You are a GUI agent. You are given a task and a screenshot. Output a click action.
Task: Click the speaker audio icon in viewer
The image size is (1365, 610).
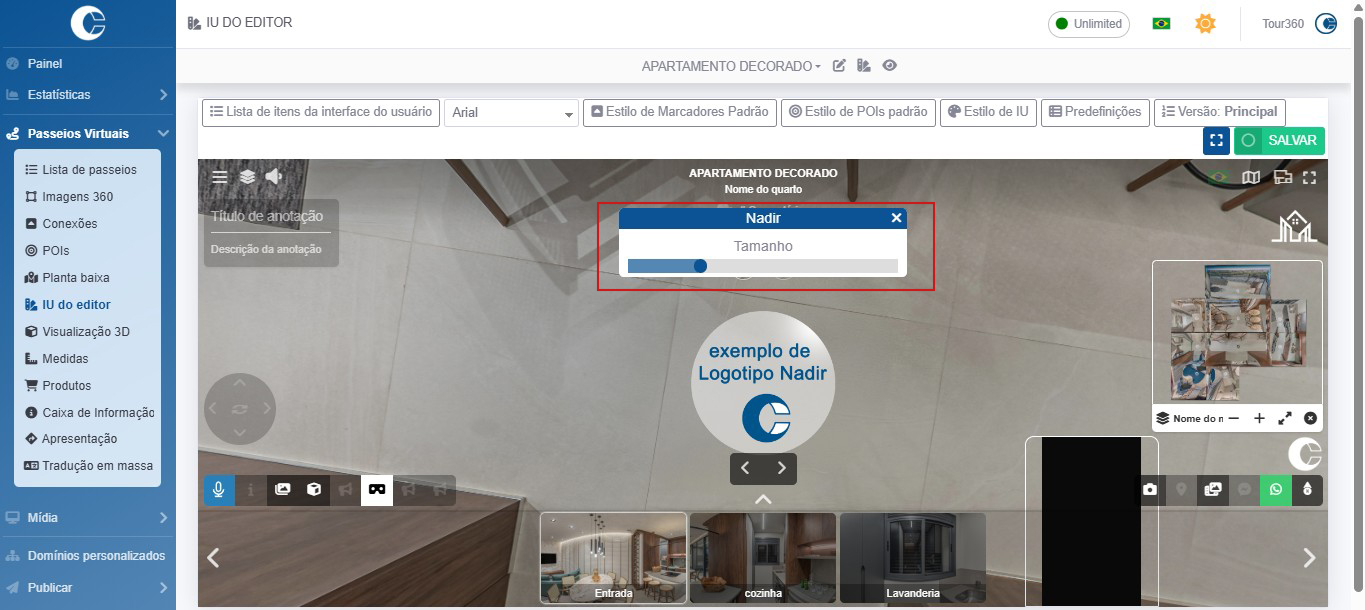click(274, 177)
